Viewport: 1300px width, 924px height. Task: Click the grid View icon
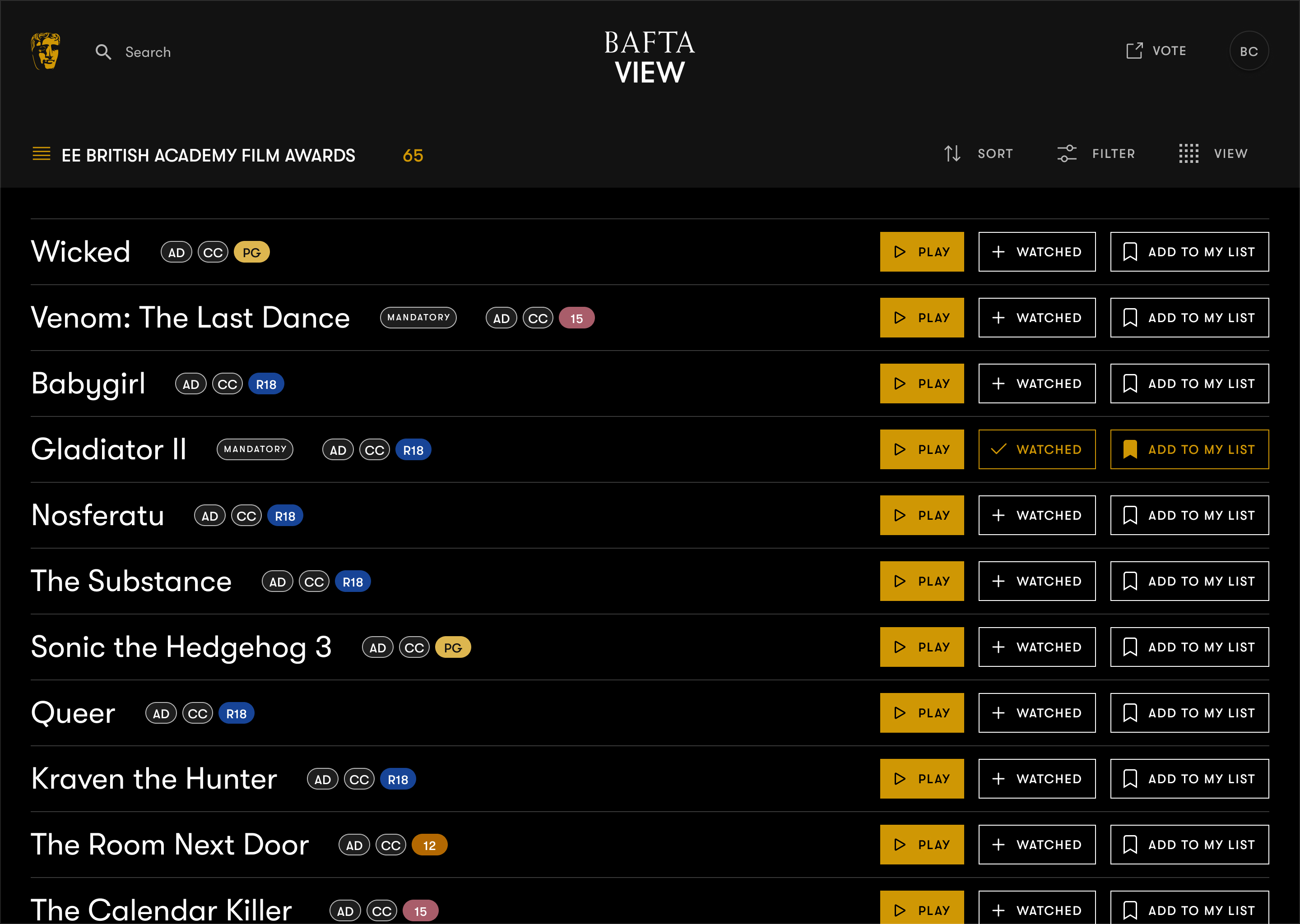[x=1189, y=153]
